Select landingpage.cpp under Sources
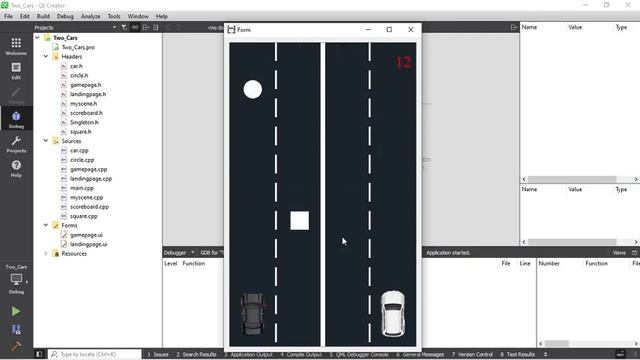 click(91, 178)
